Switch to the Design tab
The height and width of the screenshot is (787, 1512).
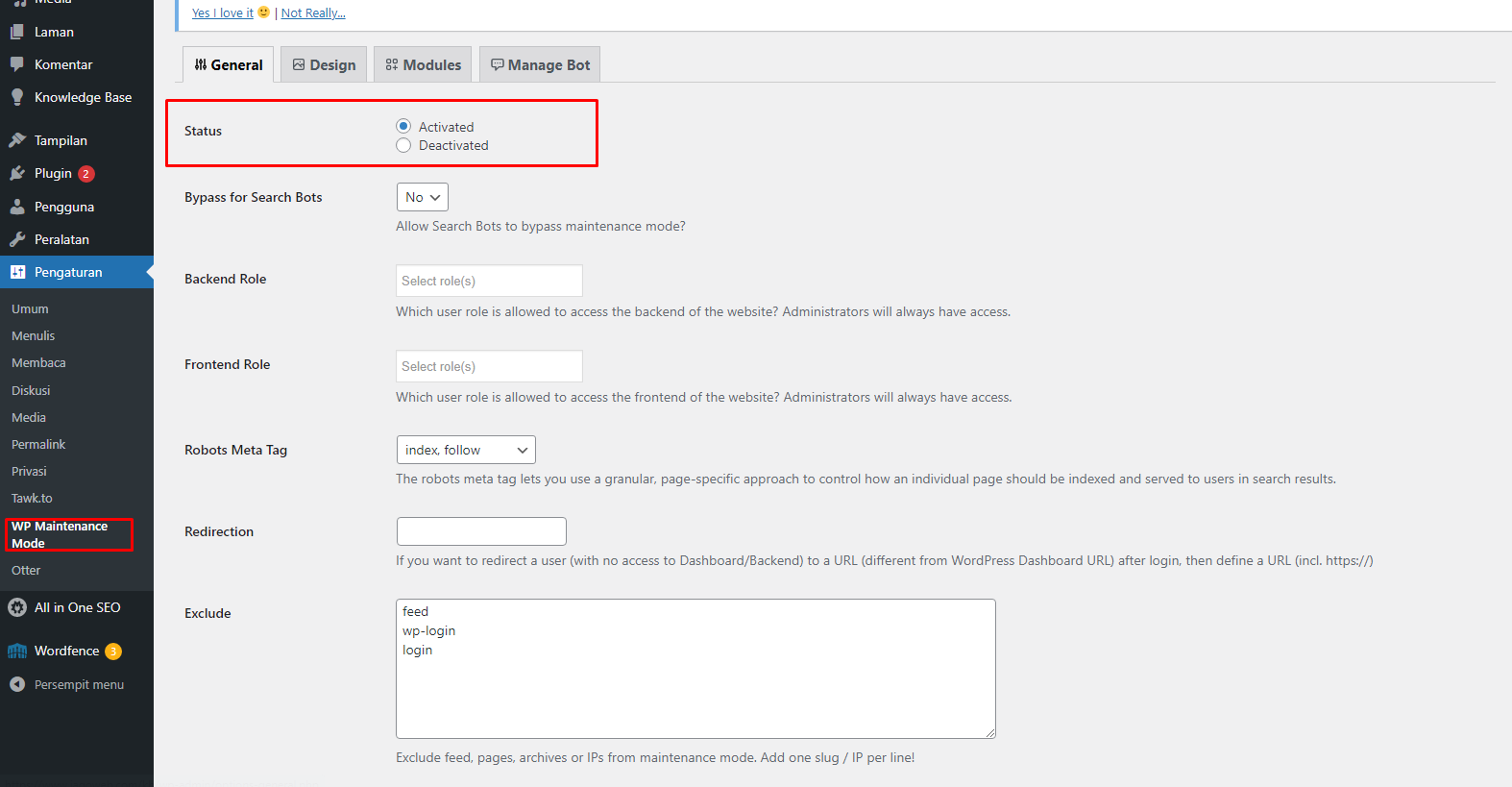pyautogui.click(x=324, y=64)
